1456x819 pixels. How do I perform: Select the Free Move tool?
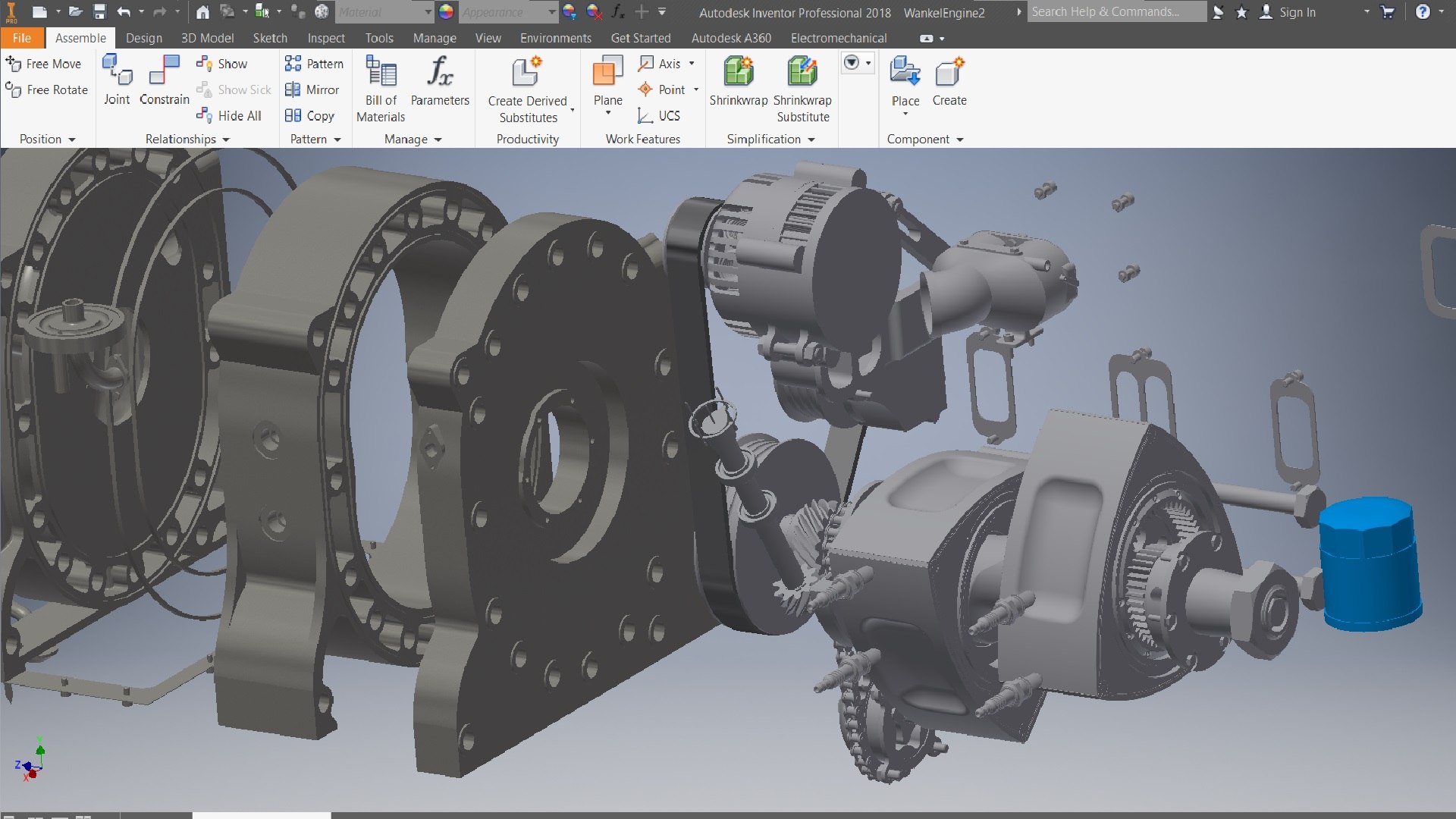click(43, 64)
